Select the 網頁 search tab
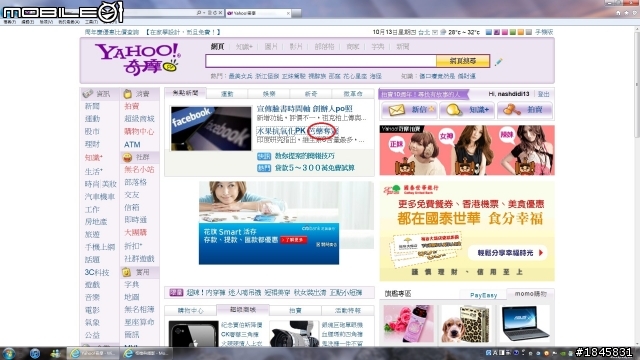The height and width of the screenshot is (360, 640). (218, 47)
